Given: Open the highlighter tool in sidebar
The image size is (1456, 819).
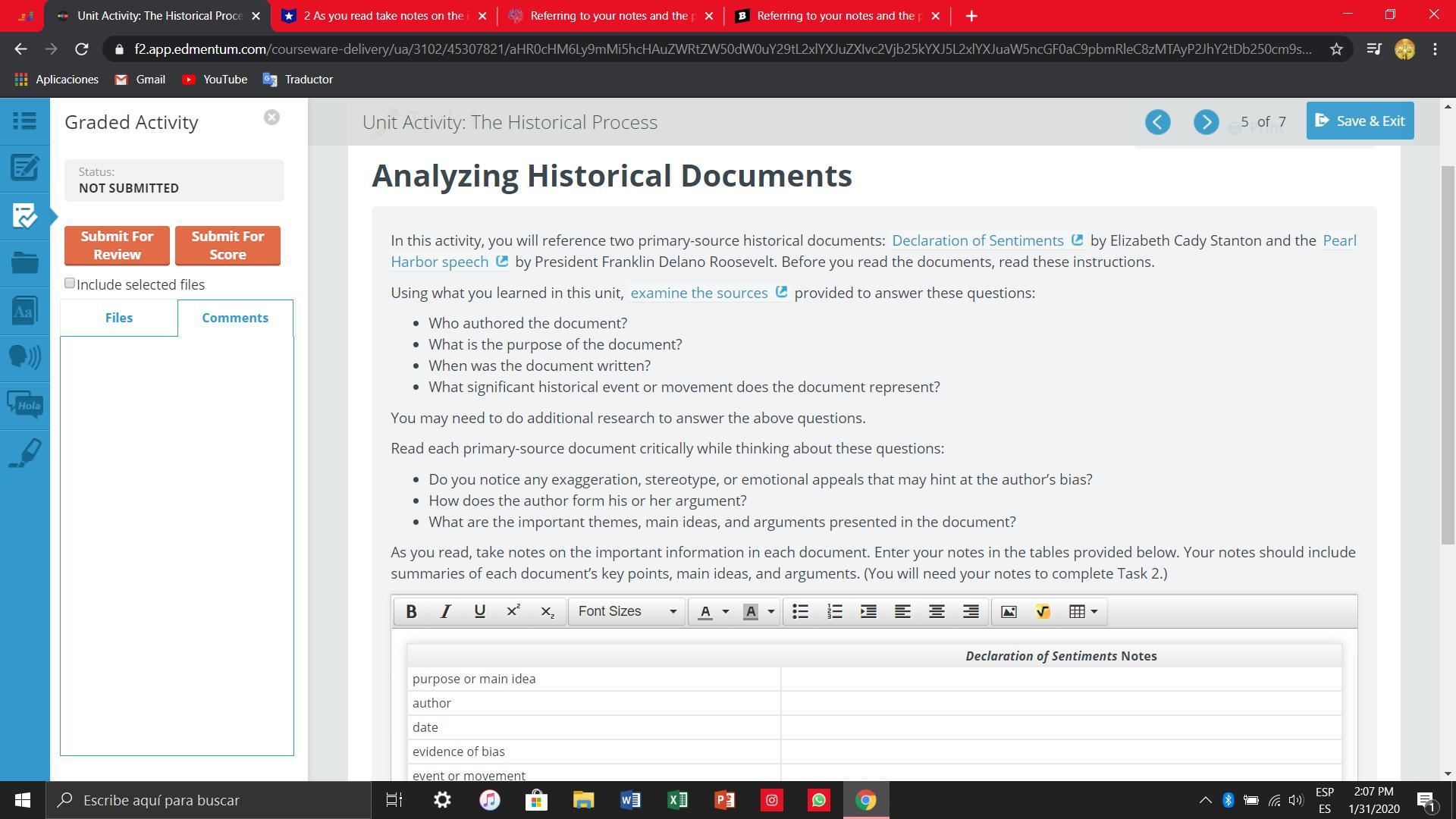Looking at the screenshot, I should click(24, 453).
